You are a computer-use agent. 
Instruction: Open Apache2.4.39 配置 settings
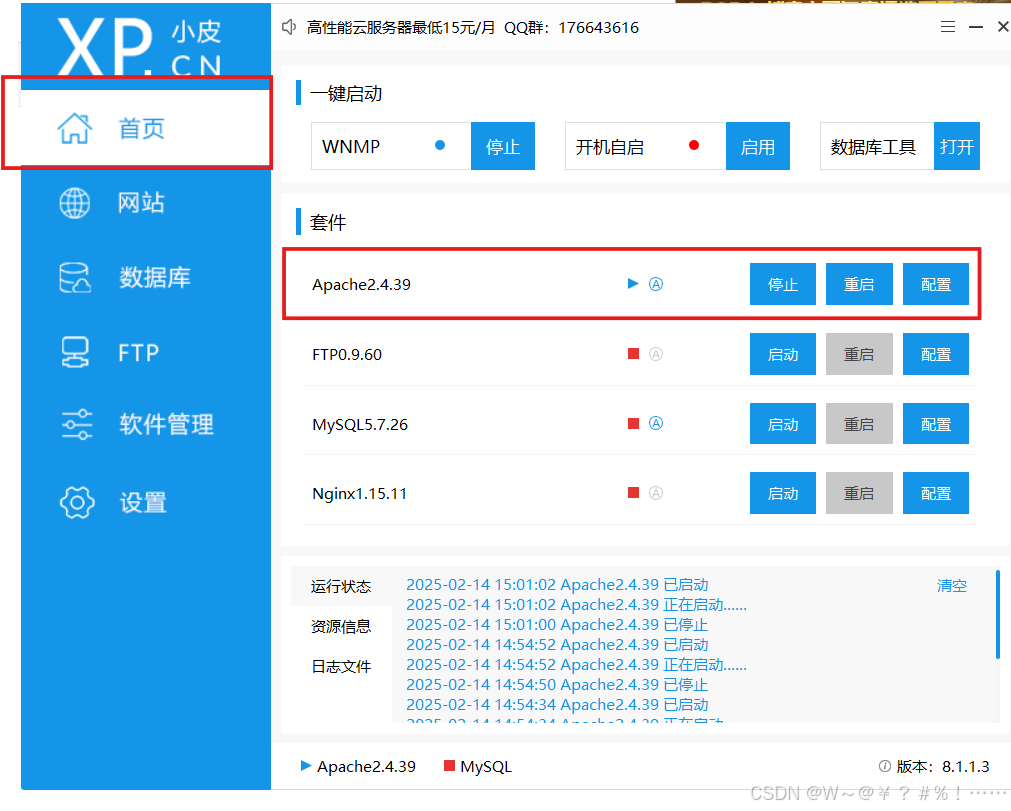pos(936,284)
